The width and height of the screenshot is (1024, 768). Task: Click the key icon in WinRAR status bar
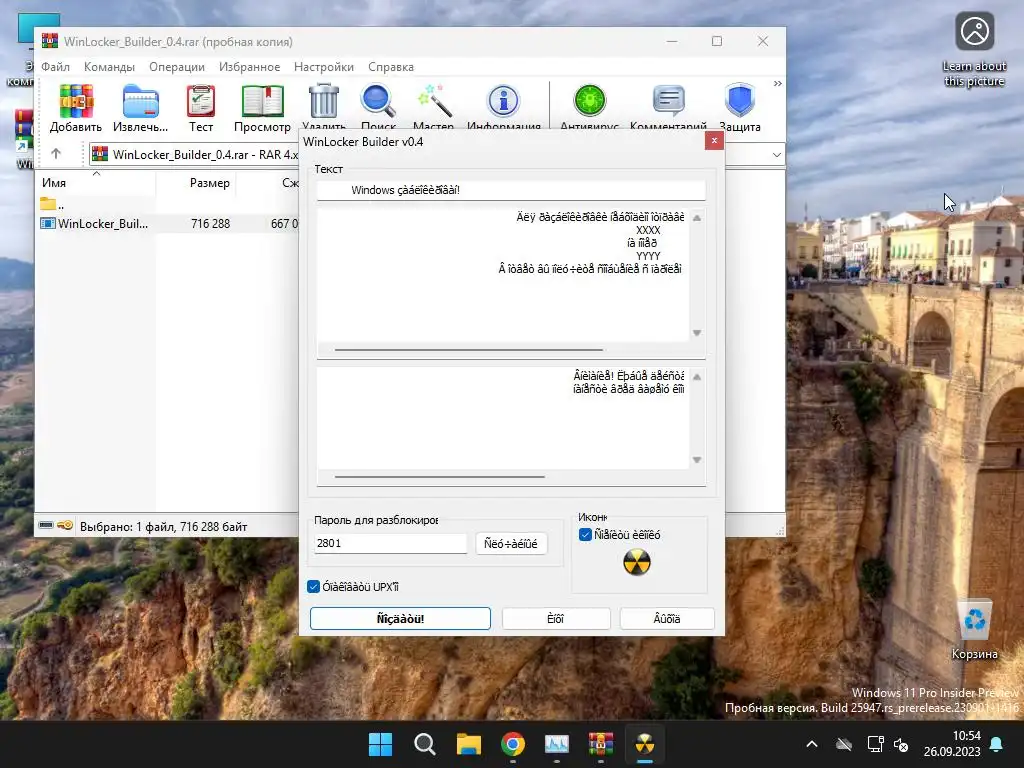(x=65, y=525)
